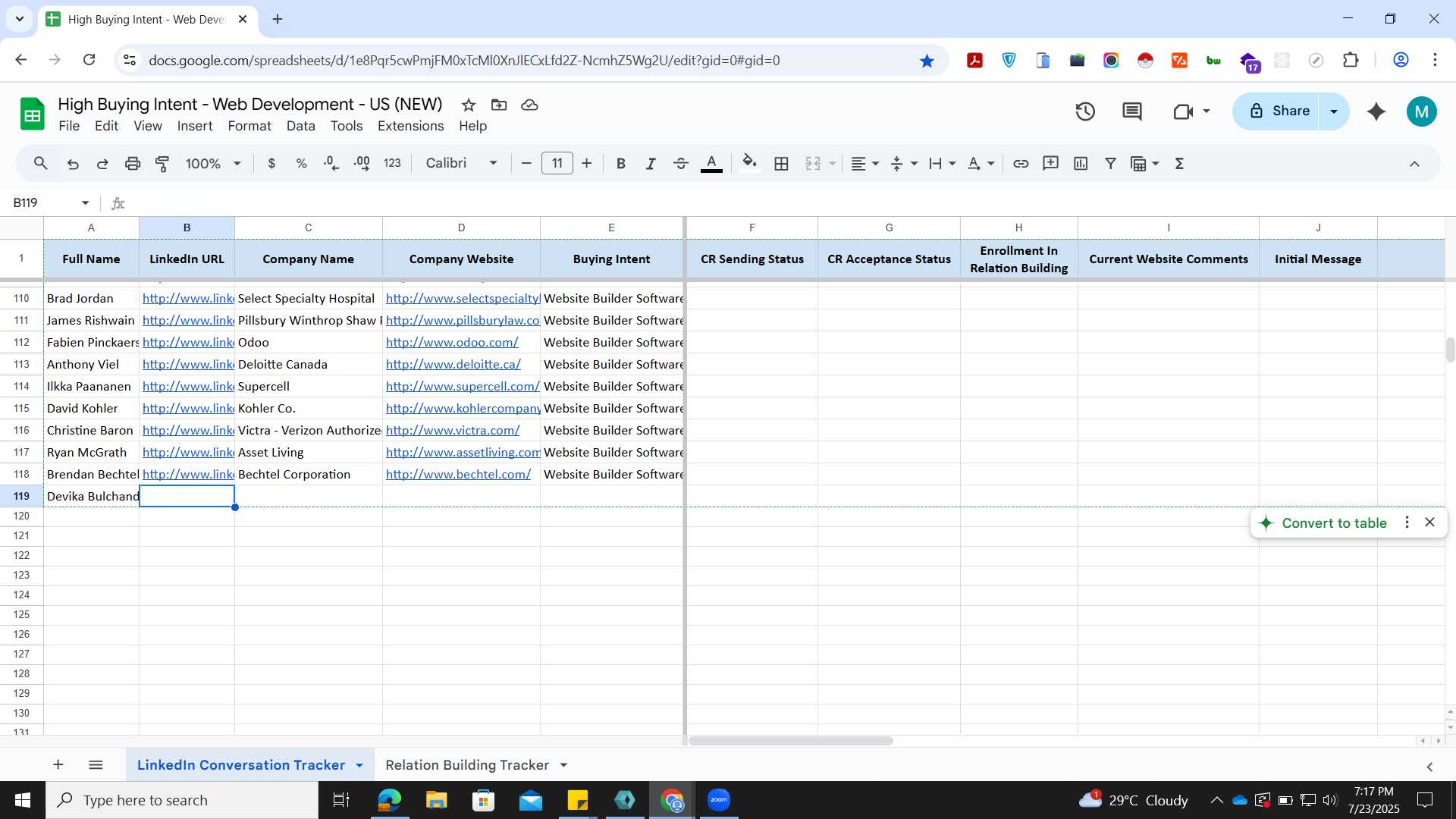Toggle italic formatting

click(650, 163)
